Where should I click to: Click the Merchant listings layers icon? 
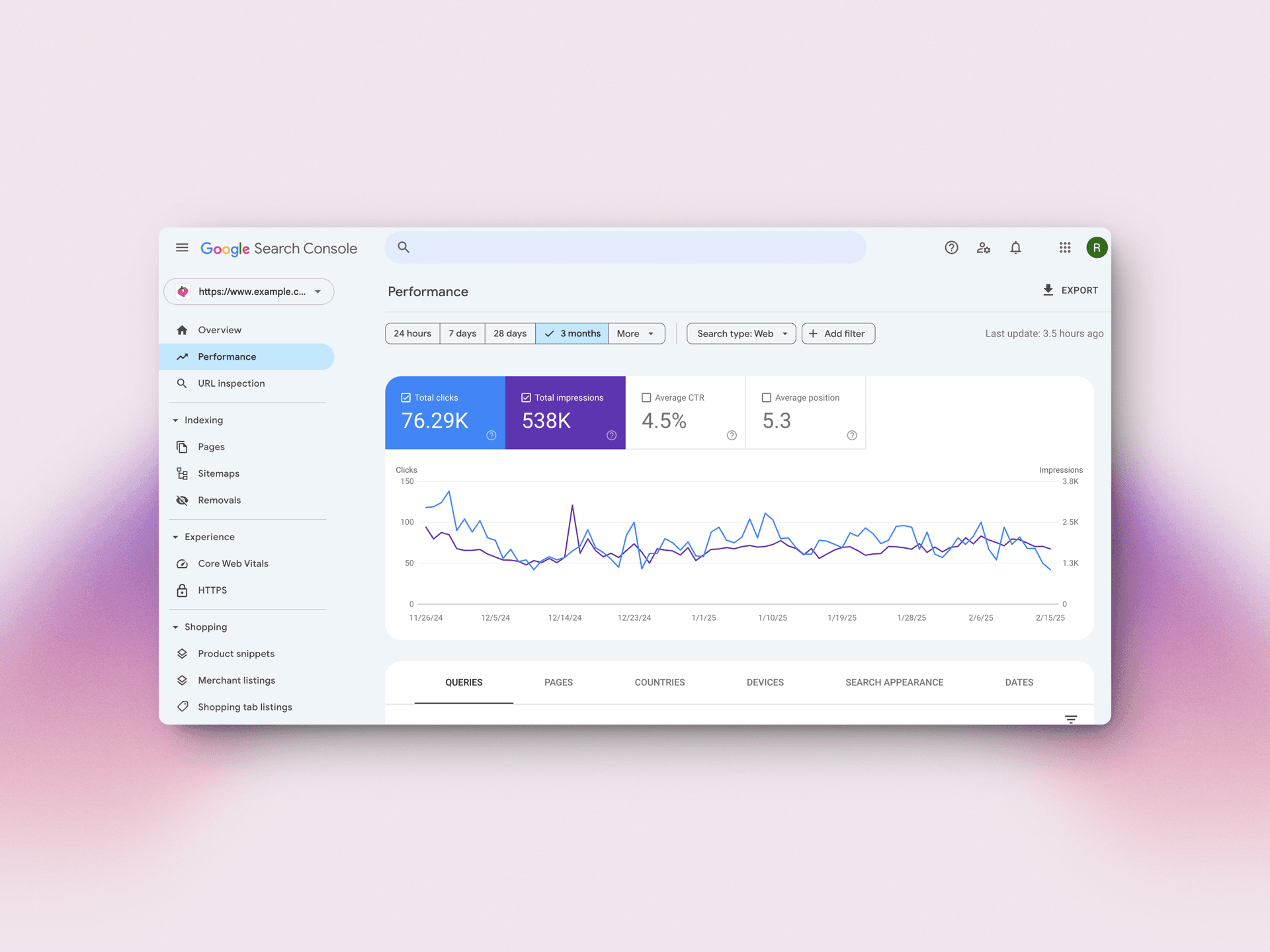point(182,680)
